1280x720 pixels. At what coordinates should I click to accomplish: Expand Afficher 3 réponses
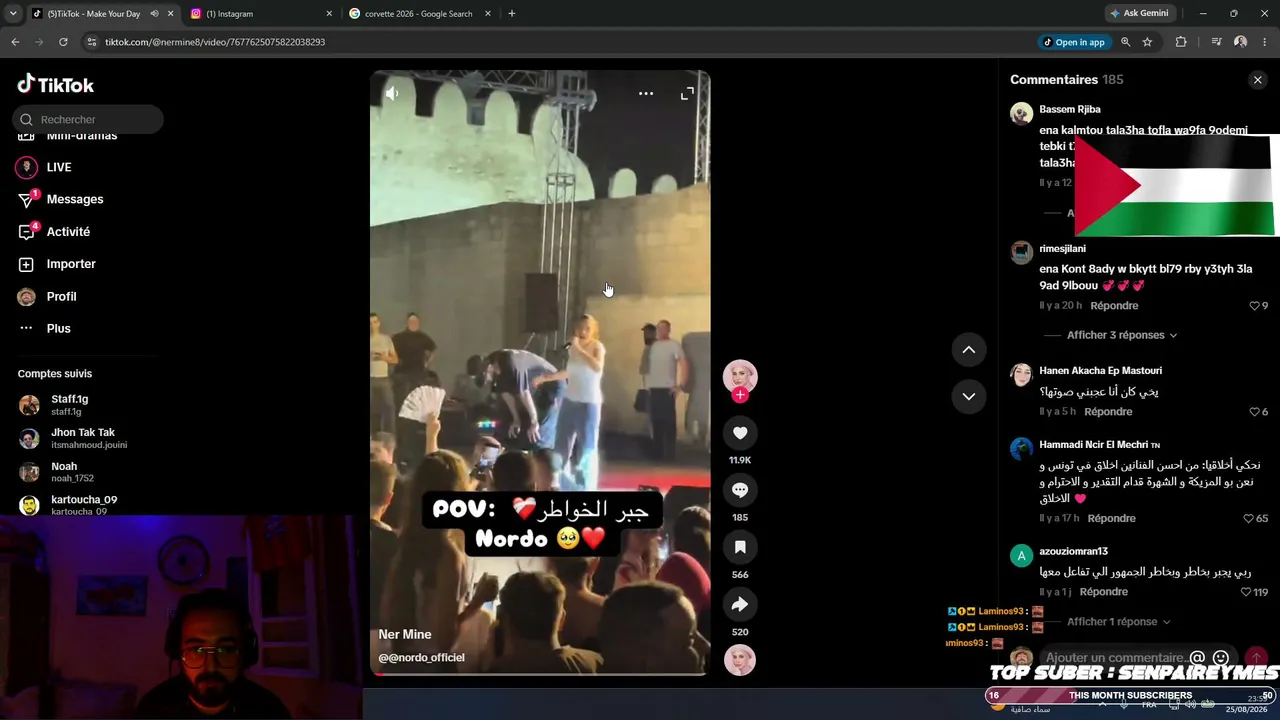point(1122,335)
